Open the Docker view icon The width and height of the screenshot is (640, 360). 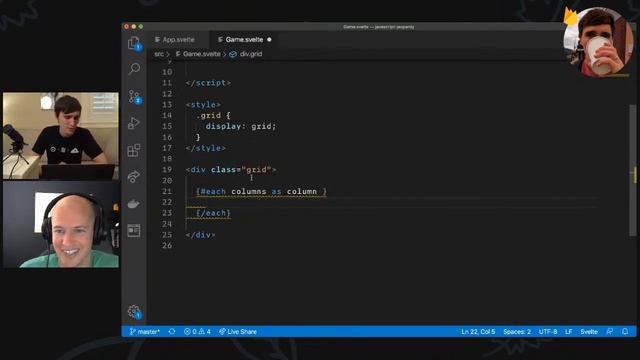click(x=134, y=204)
